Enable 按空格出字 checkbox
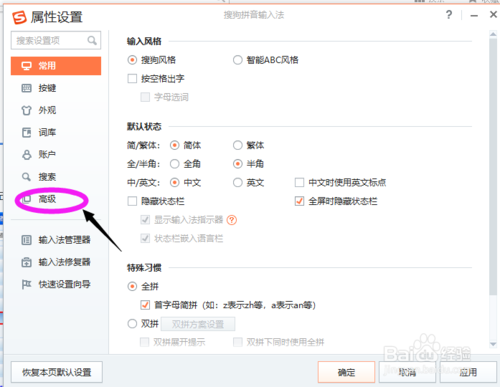 click(132, 79)
